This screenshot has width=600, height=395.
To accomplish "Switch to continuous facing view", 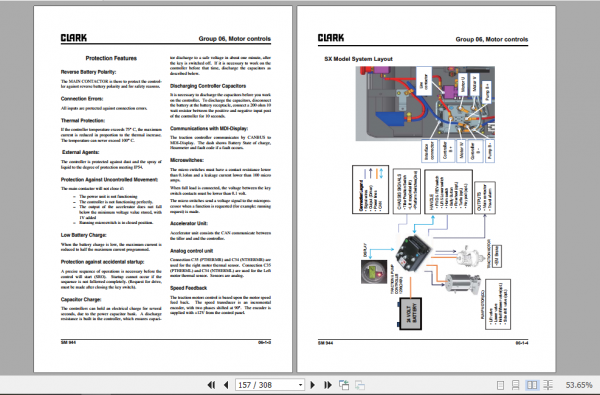I will [x=548, y=385].
